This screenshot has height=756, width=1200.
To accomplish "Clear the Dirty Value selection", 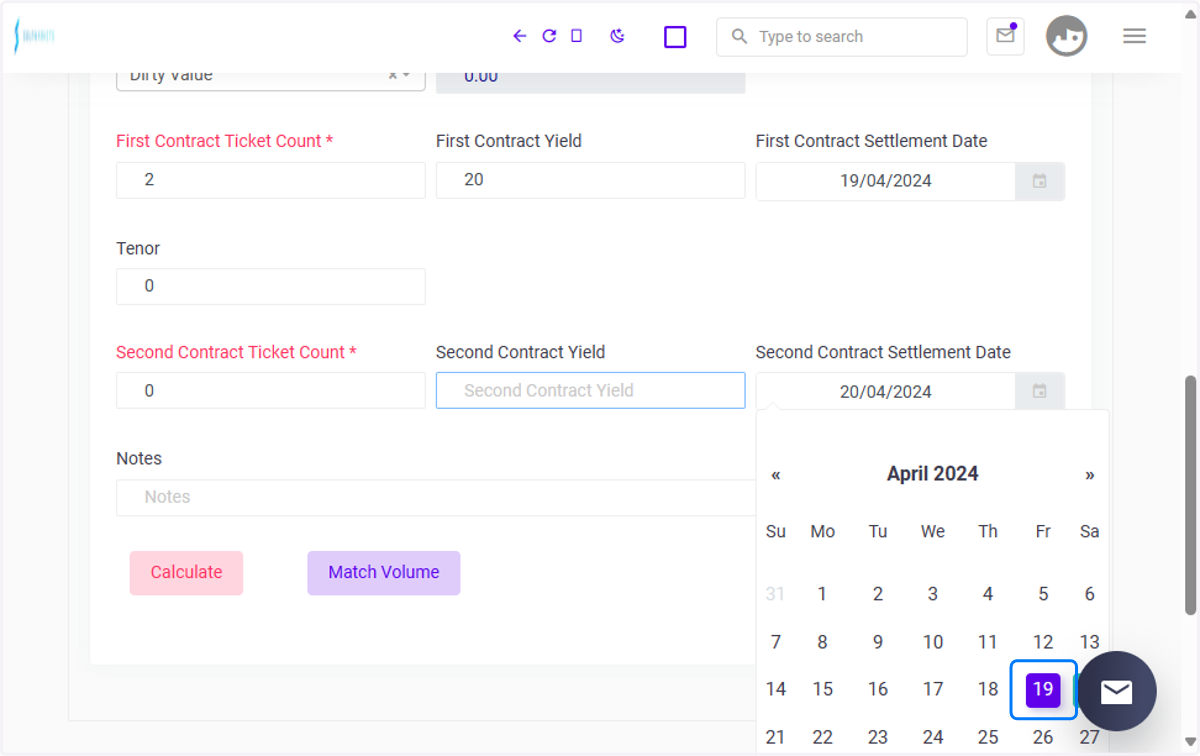I will coord(393,75).
